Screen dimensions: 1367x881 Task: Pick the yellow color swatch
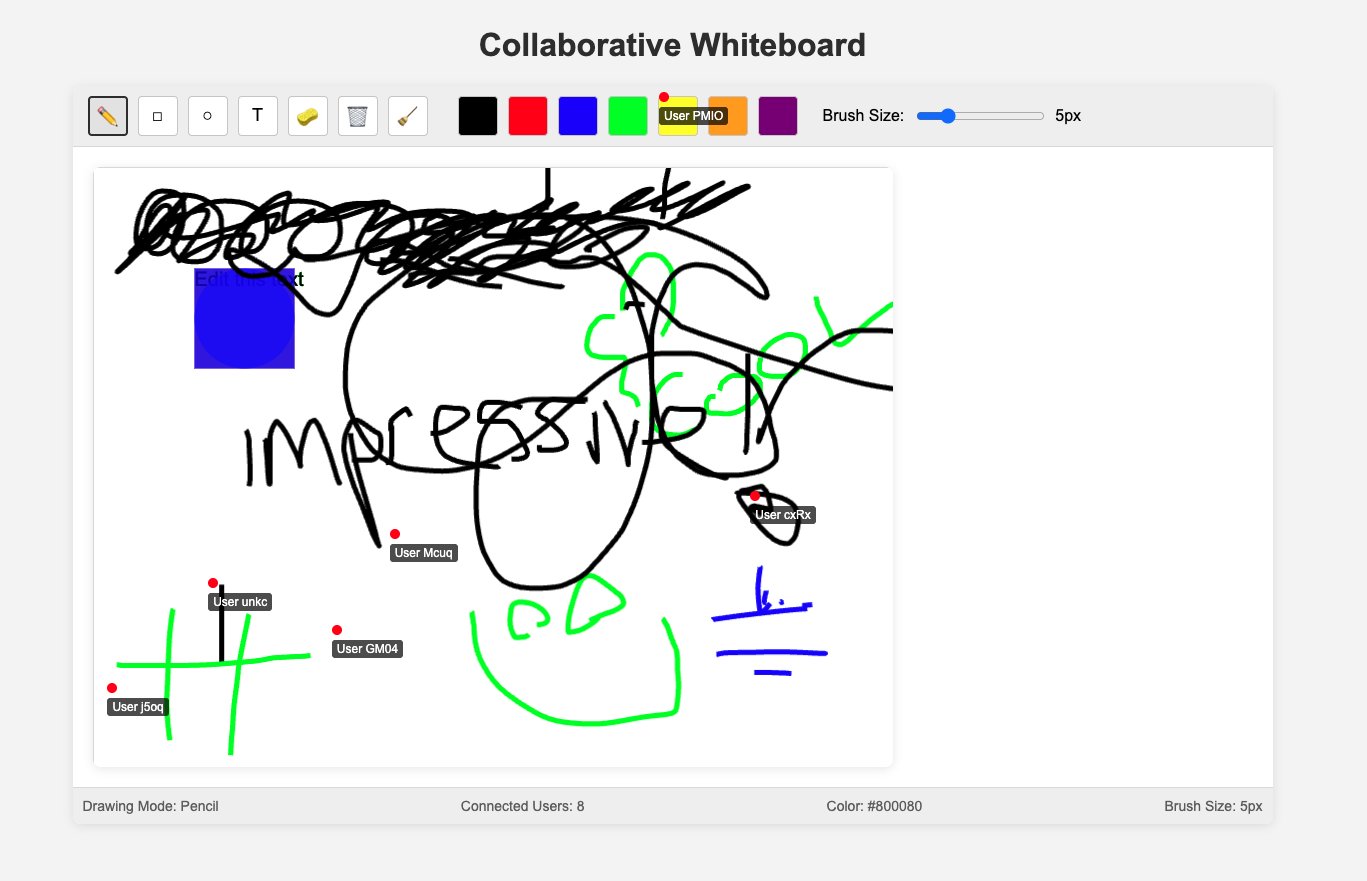pyautogui.click(x=678, y=116)
